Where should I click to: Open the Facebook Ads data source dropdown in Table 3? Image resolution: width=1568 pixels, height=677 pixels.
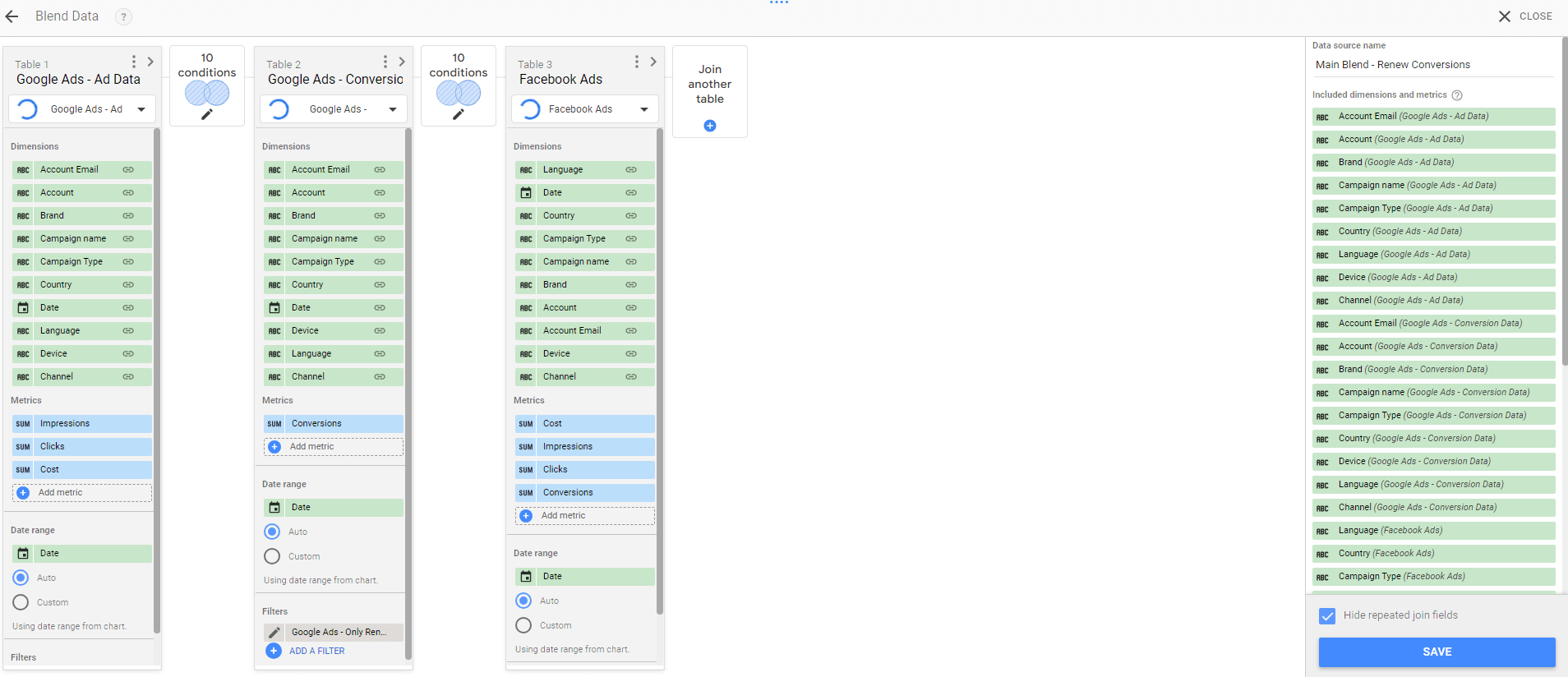[x=585, y=109]
